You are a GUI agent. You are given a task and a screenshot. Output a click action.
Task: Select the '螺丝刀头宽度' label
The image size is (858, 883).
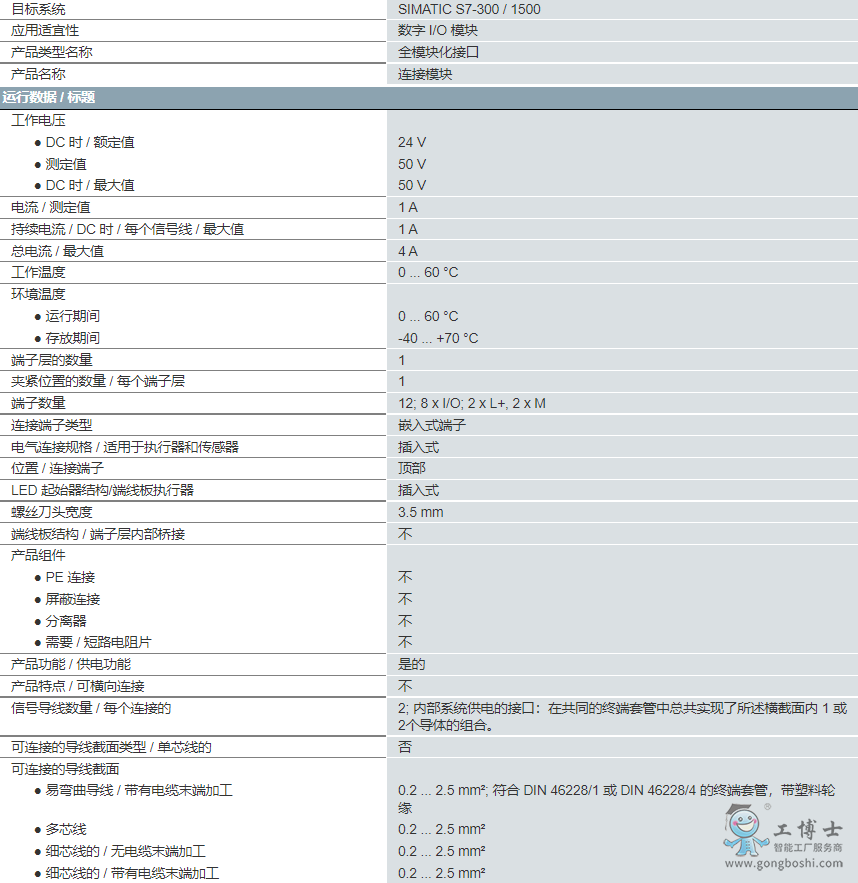(x=52, y=512)
